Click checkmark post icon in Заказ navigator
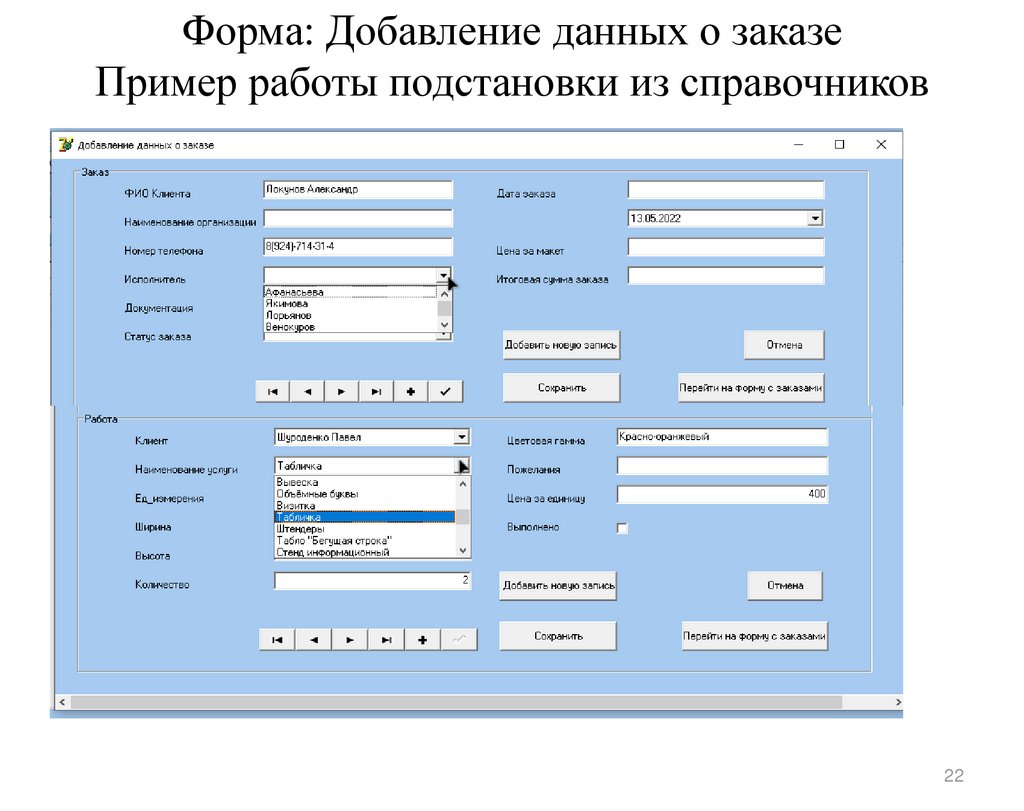 445,392
